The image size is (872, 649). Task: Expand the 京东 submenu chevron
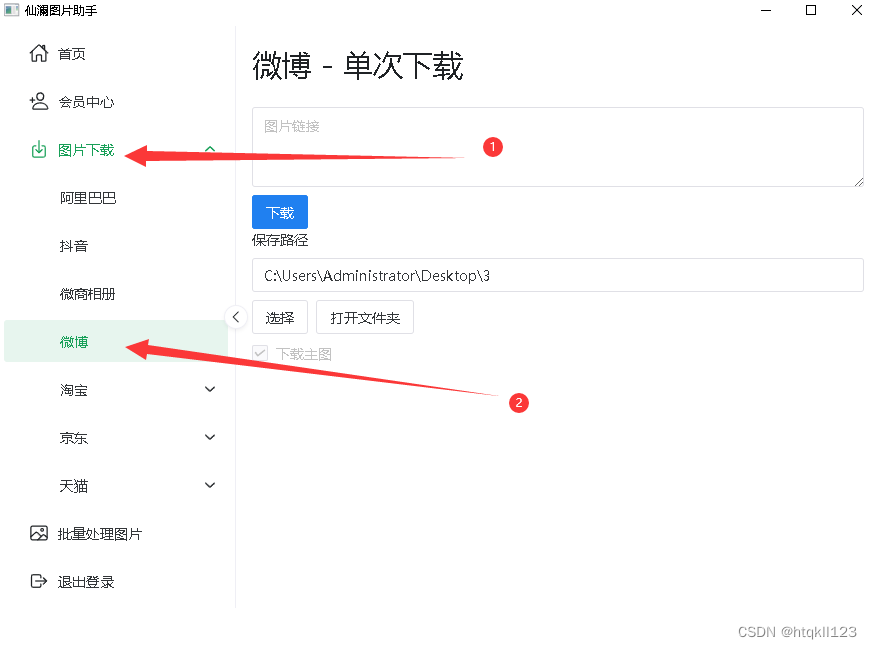[210, 437]
